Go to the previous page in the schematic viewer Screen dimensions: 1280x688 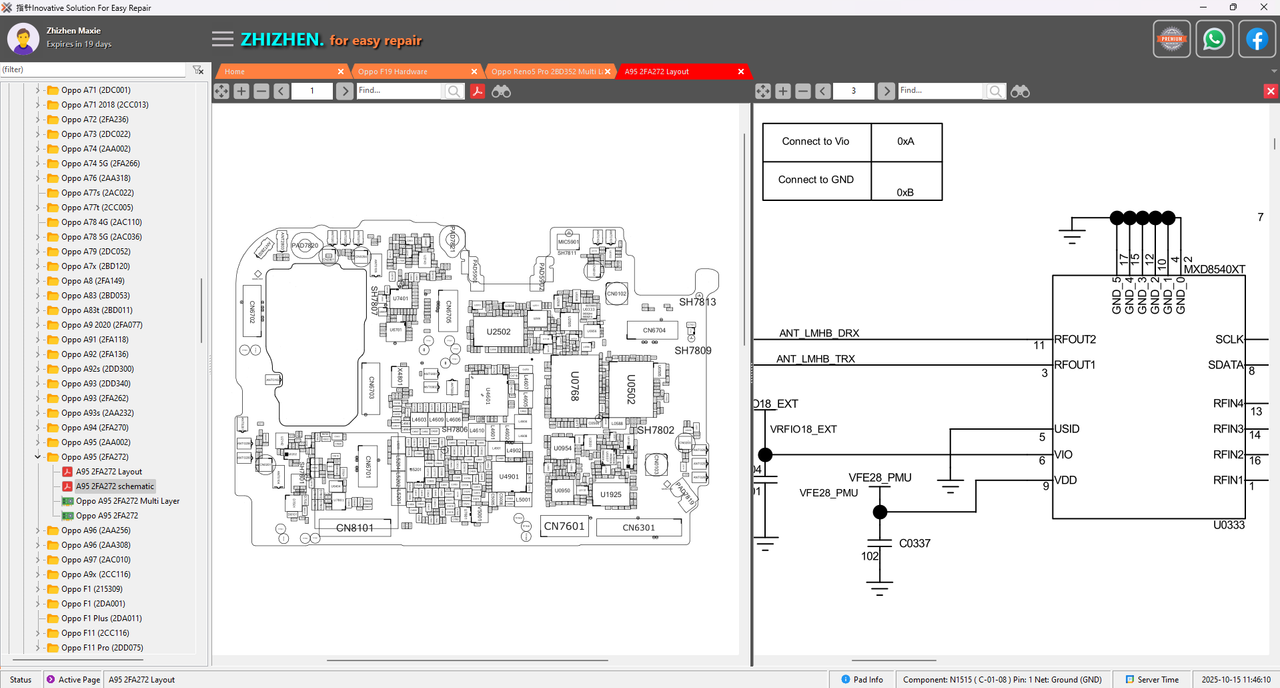pos(822,91)
